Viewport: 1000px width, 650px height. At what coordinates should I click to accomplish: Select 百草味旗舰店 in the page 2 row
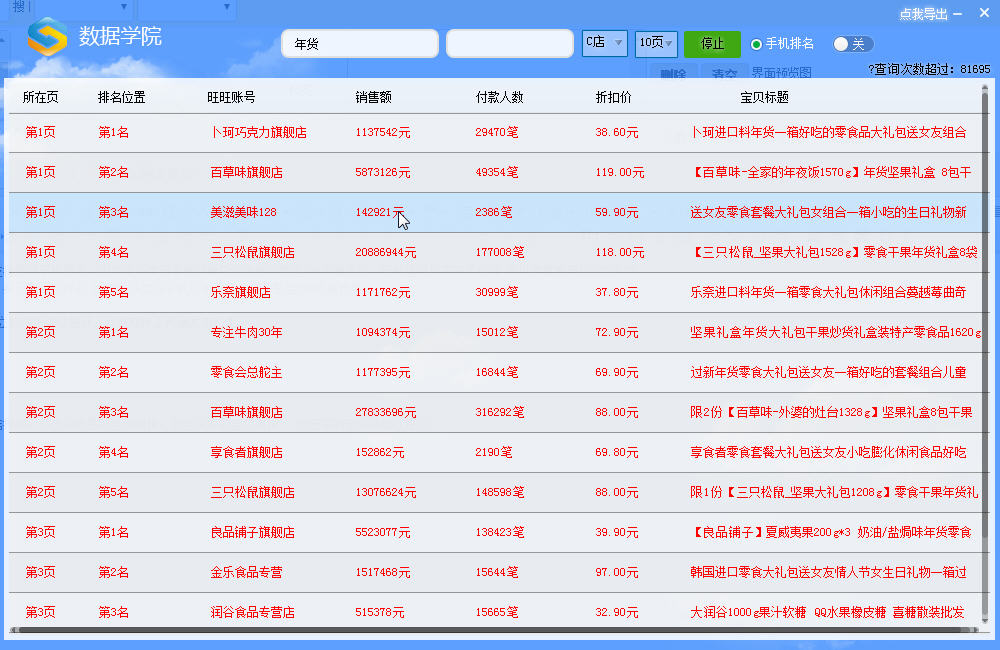point(246,412)
